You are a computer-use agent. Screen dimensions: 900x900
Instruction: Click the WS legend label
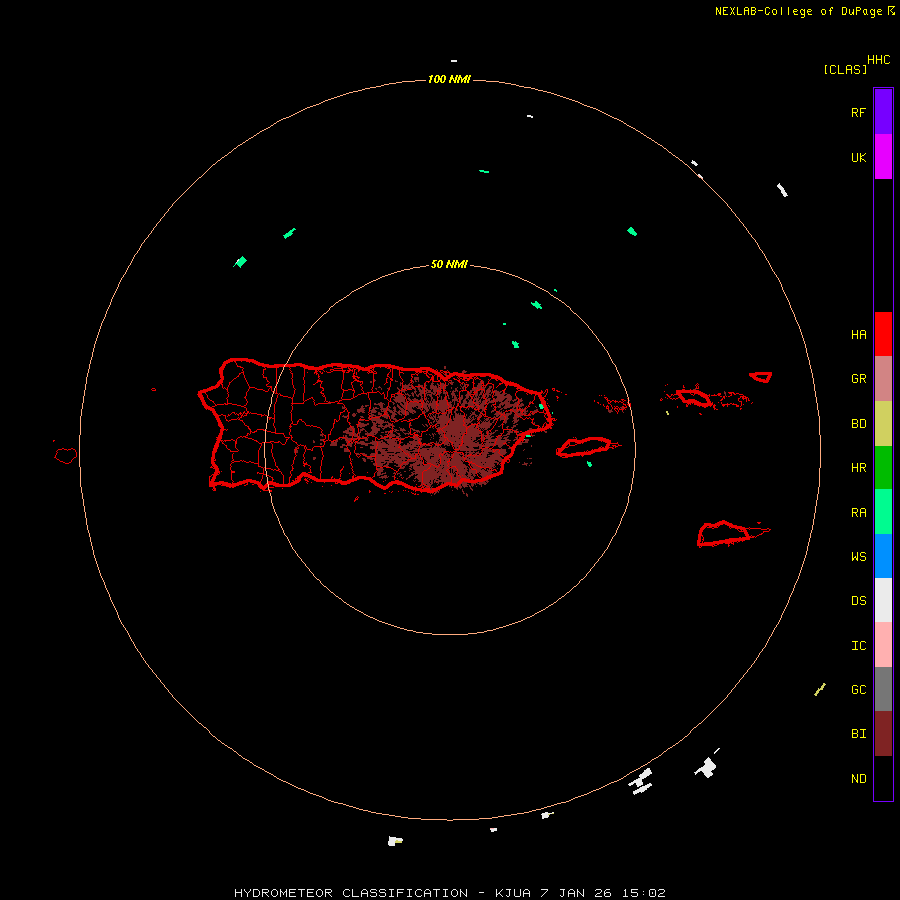pyautogui.click(x=858, y=556)
